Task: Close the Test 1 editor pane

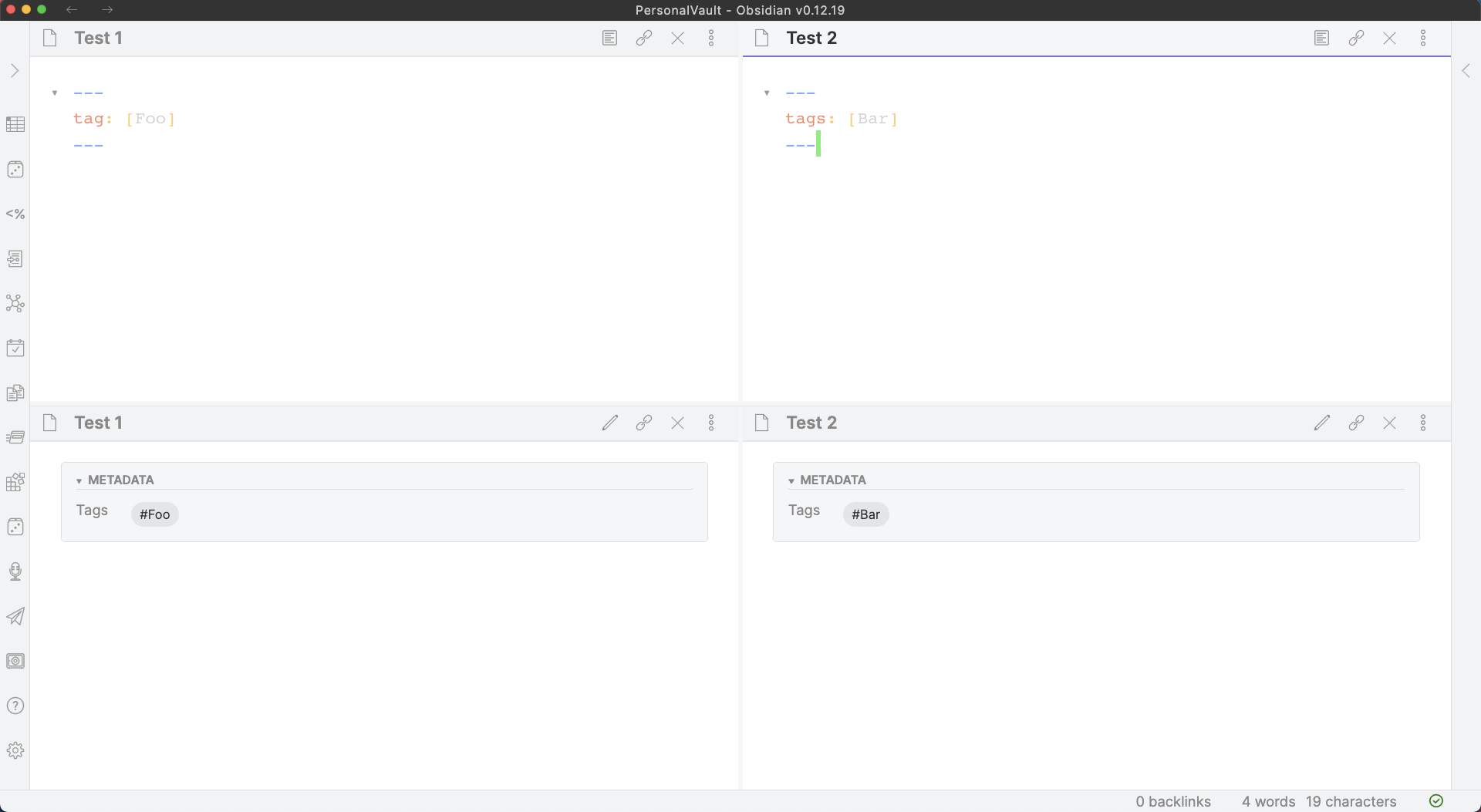Action: tap(677, 38)
